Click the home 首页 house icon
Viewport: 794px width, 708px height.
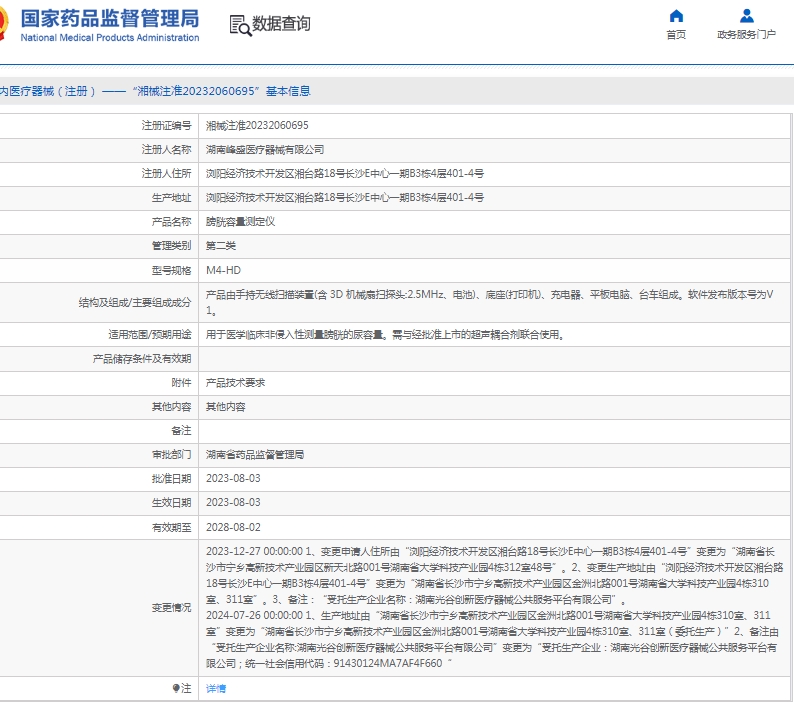(x=676, y=16)
